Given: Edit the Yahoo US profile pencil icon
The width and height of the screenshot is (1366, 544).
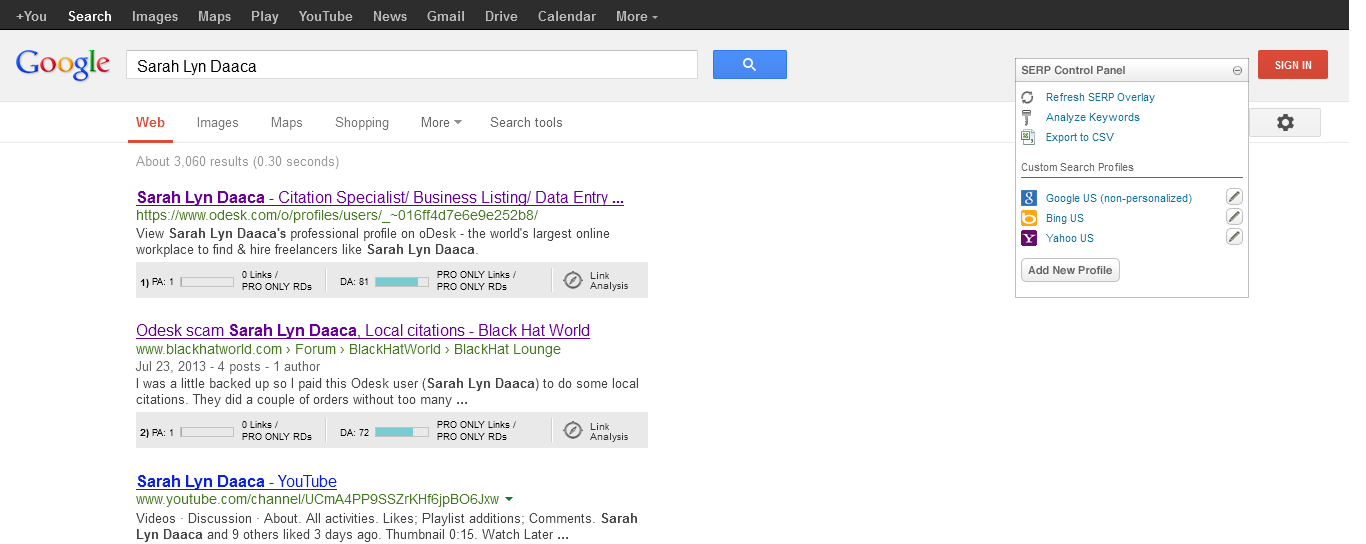Looking at the screenshot, I should pos(1234,237).
